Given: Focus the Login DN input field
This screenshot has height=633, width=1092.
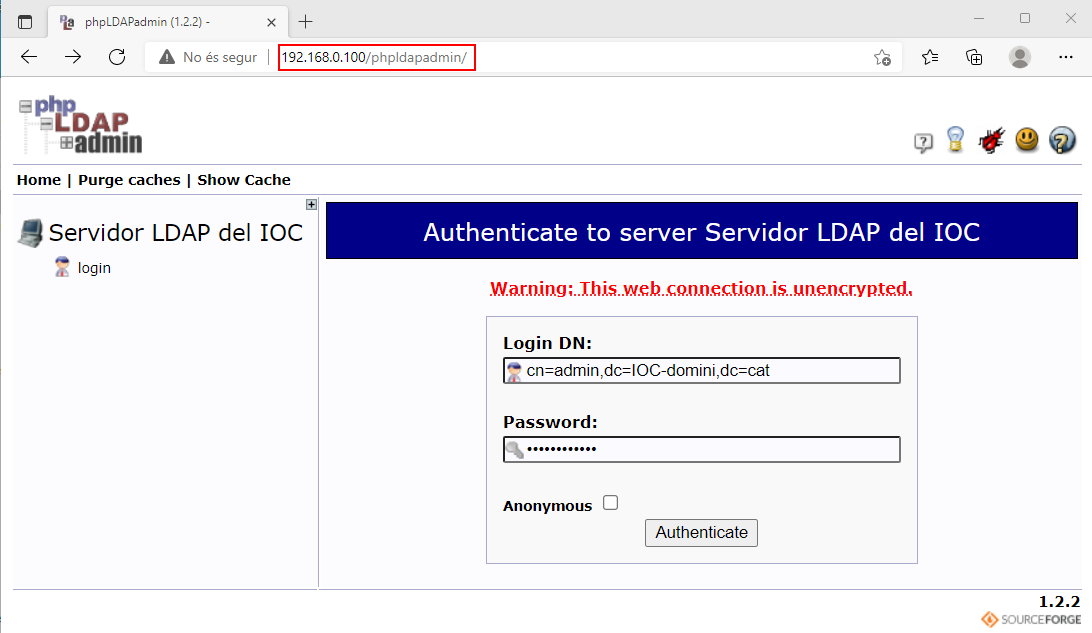Looking at the screenshot, I should pyautogui.click(x=710, y=371).
